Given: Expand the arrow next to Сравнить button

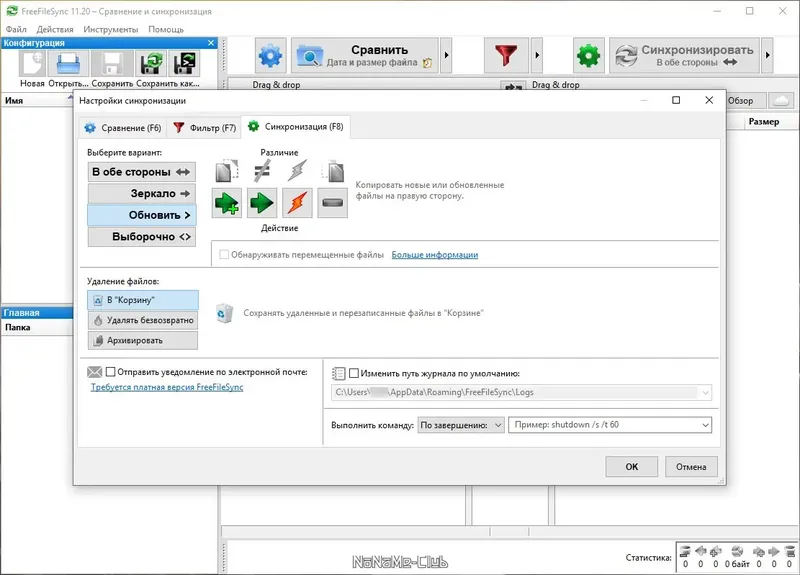Looking at the screenshot, I should coord(446,55).
